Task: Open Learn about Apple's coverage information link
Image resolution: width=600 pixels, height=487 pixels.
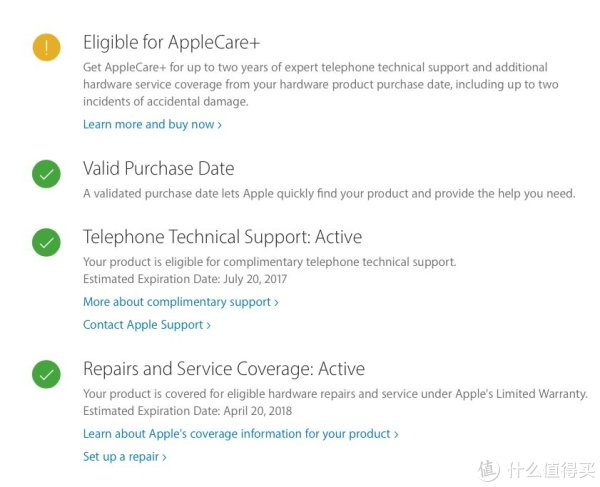Action: pyautogui.click(x=241, y=434)
